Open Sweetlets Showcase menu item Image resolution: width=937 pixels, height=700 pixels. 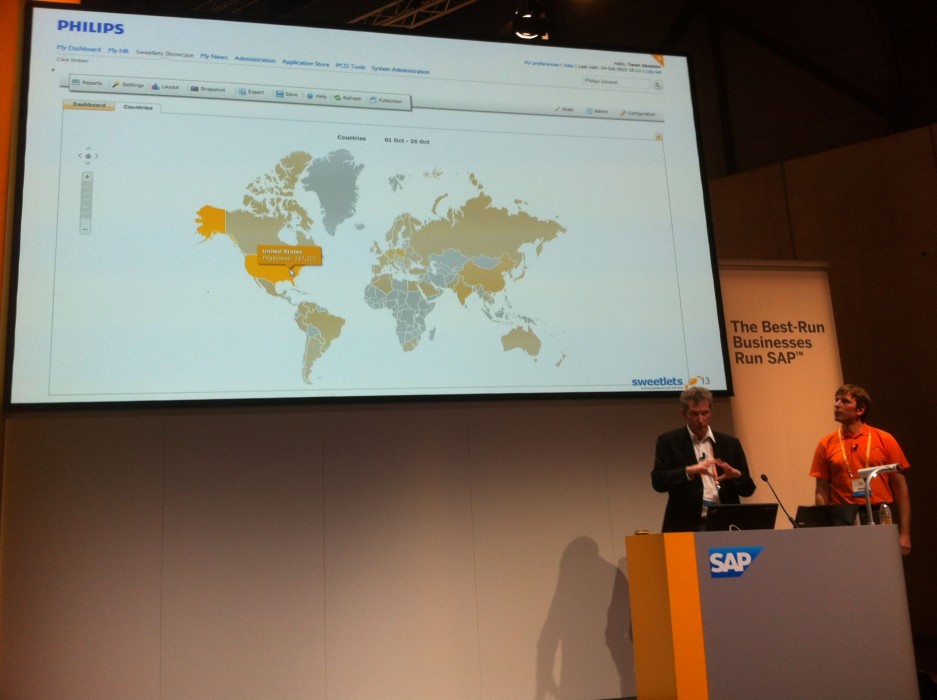164,53
